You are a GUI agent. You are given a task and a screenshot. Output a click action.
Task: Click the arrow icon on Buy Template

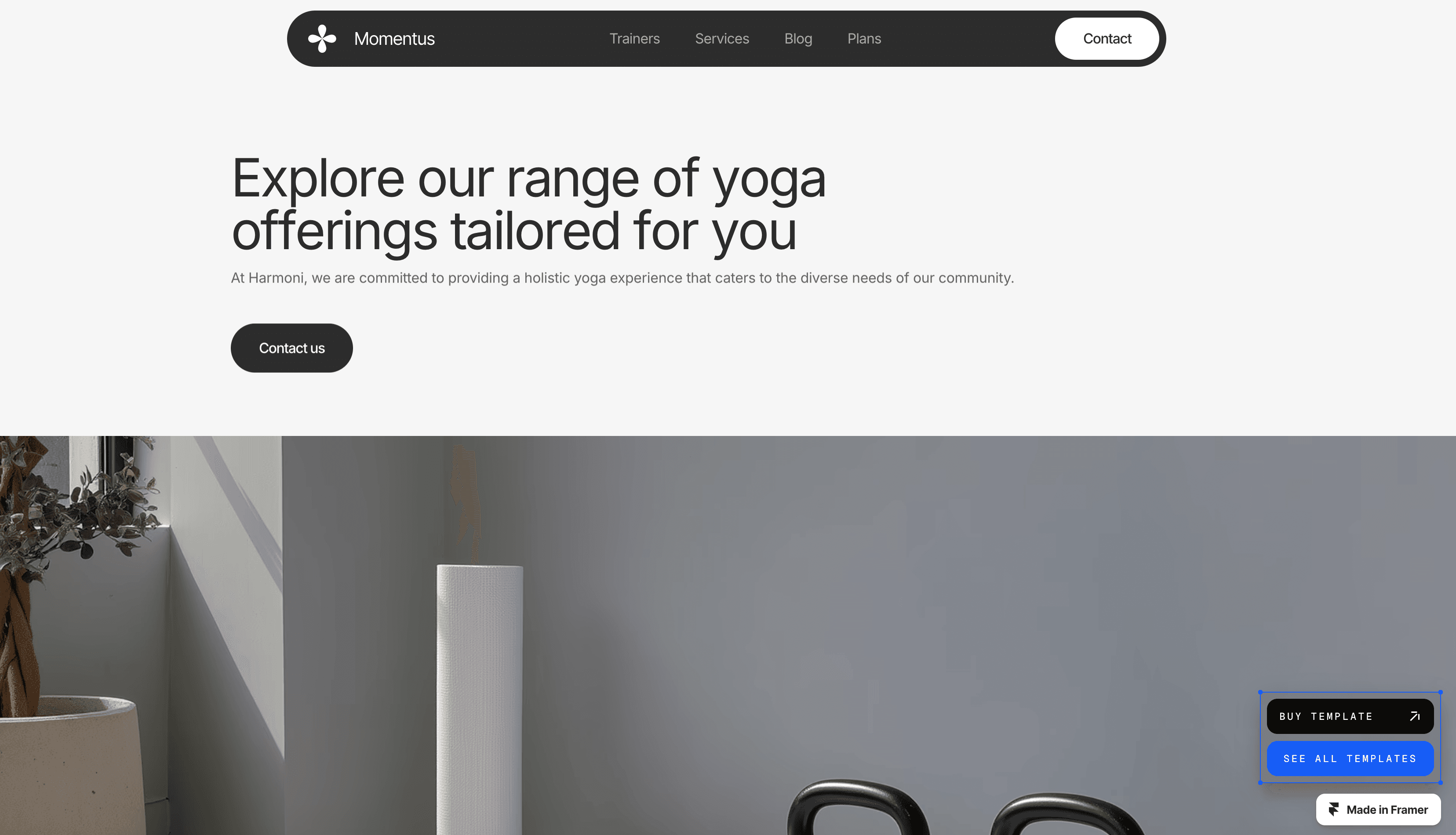[1415, 716]
